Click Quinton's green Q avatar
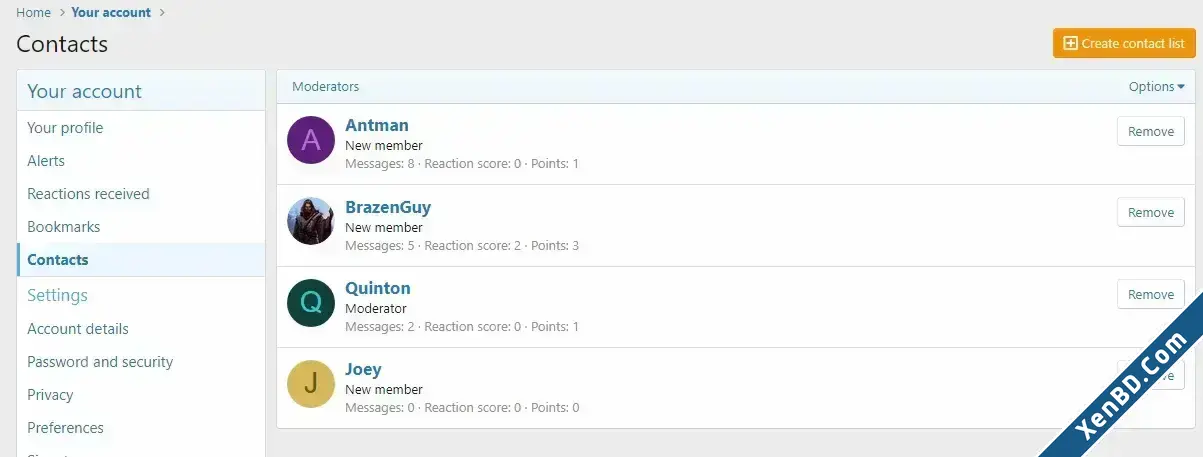Screen dimensions: 1203x457 [311, 302]
